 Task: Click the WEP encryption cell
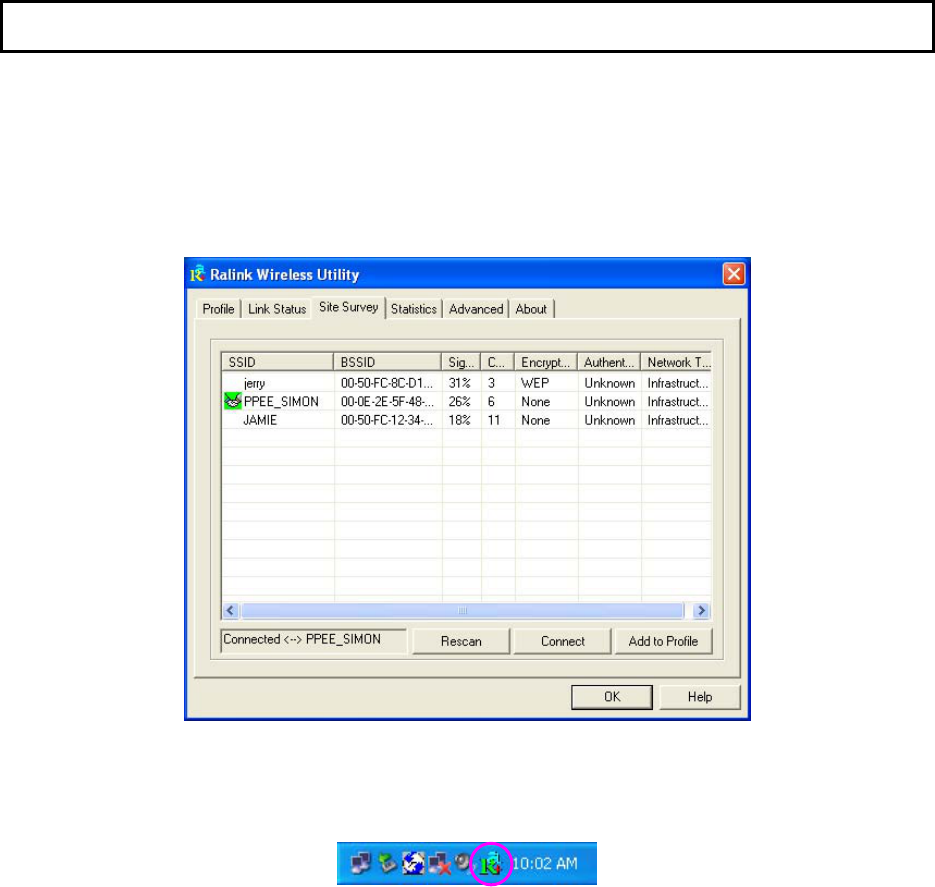point(535,383)
